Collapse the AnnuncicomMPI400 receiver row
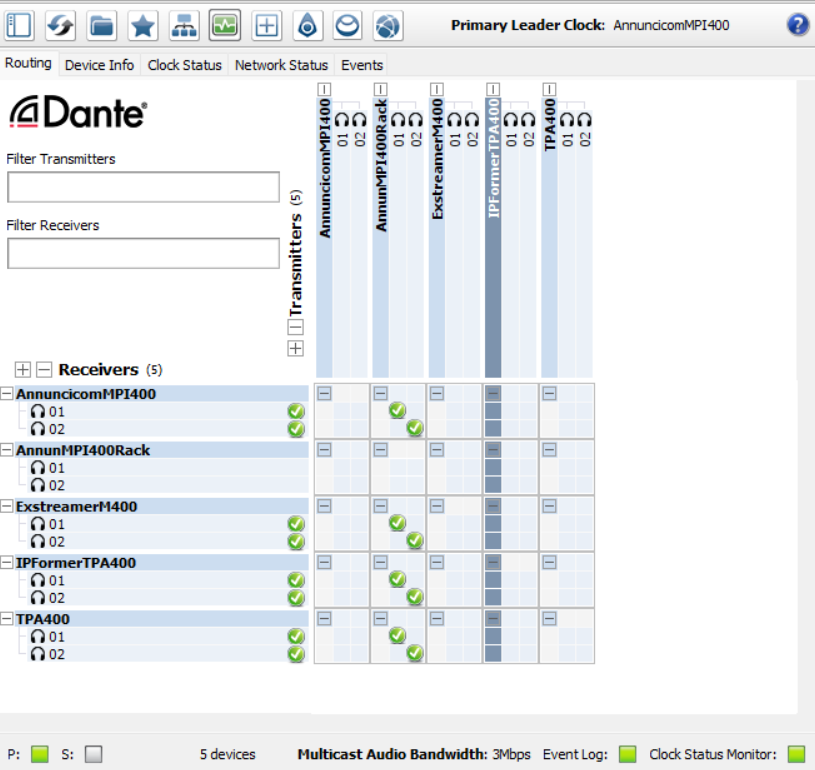This screenshot has width=815, height=770. [8, 394]
